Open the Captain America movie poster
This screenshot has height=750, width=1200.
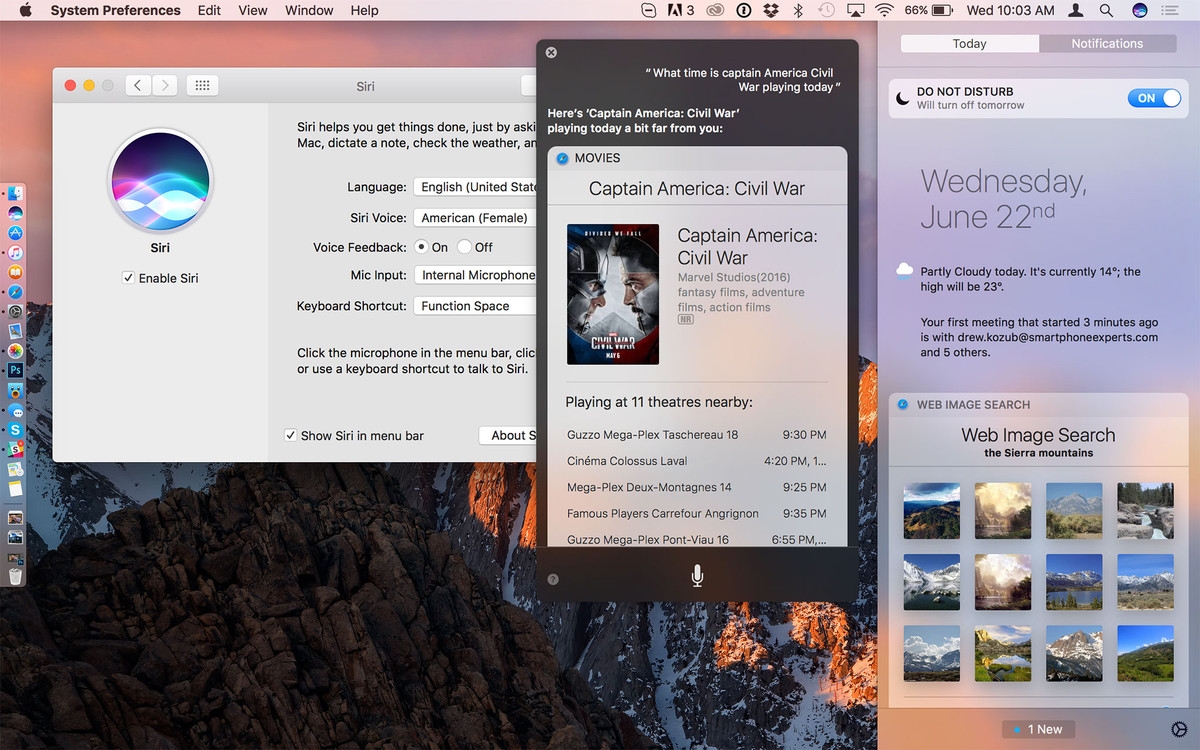click(613, 294)
